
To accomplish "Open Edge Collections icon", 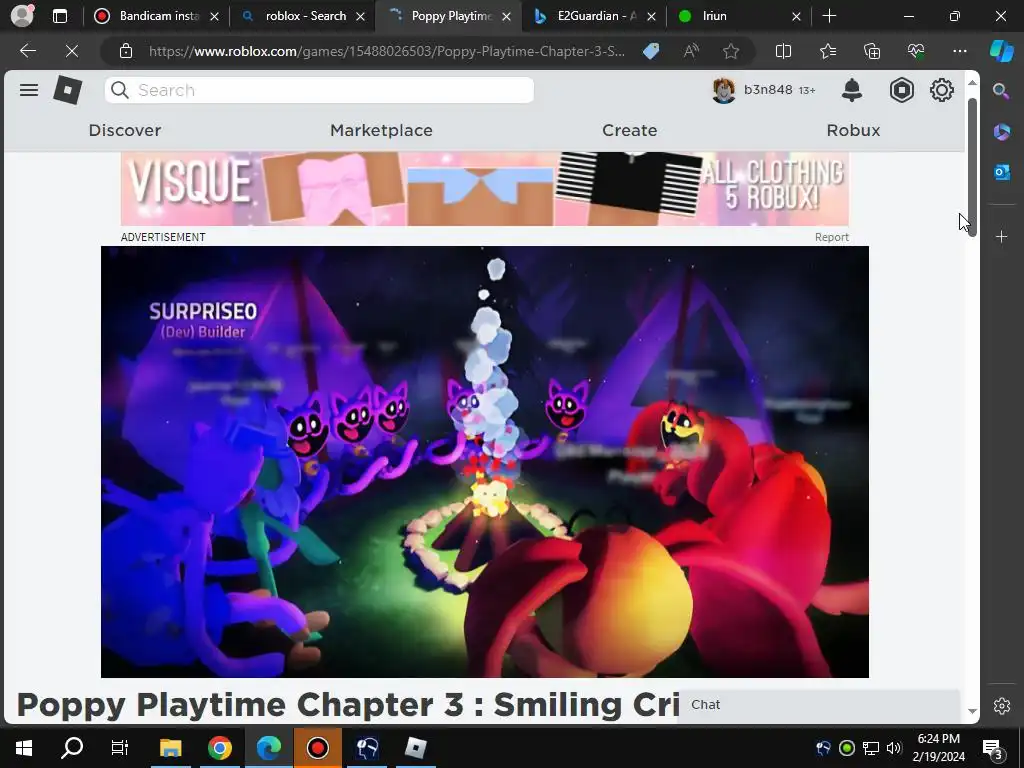I will tap(872, 51).
